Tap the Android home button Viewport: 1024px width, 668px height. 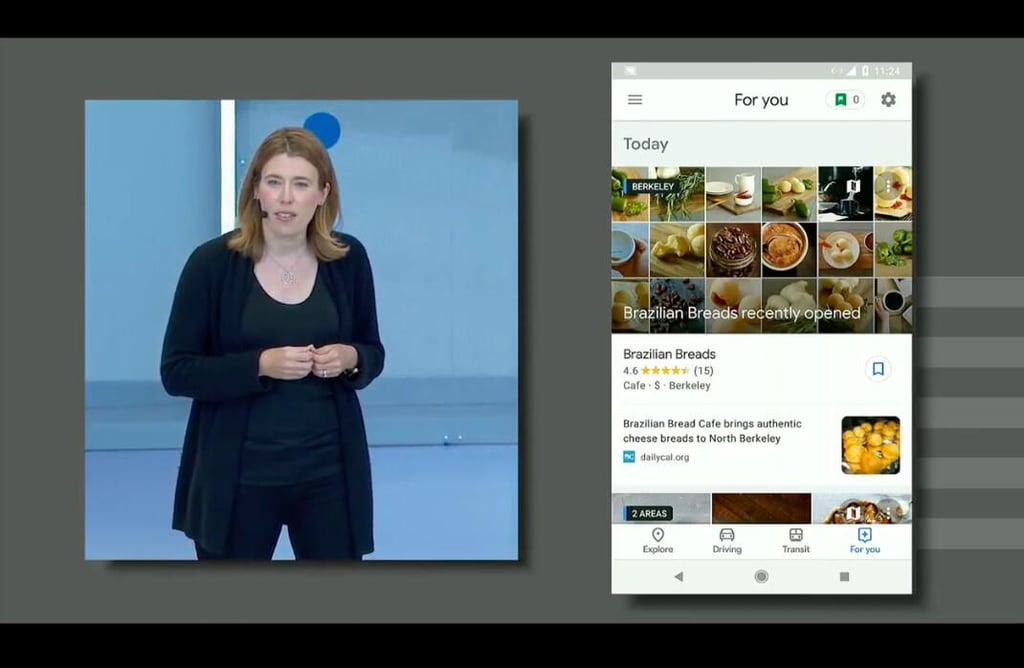pyautogui.click(x=761, y=577)
